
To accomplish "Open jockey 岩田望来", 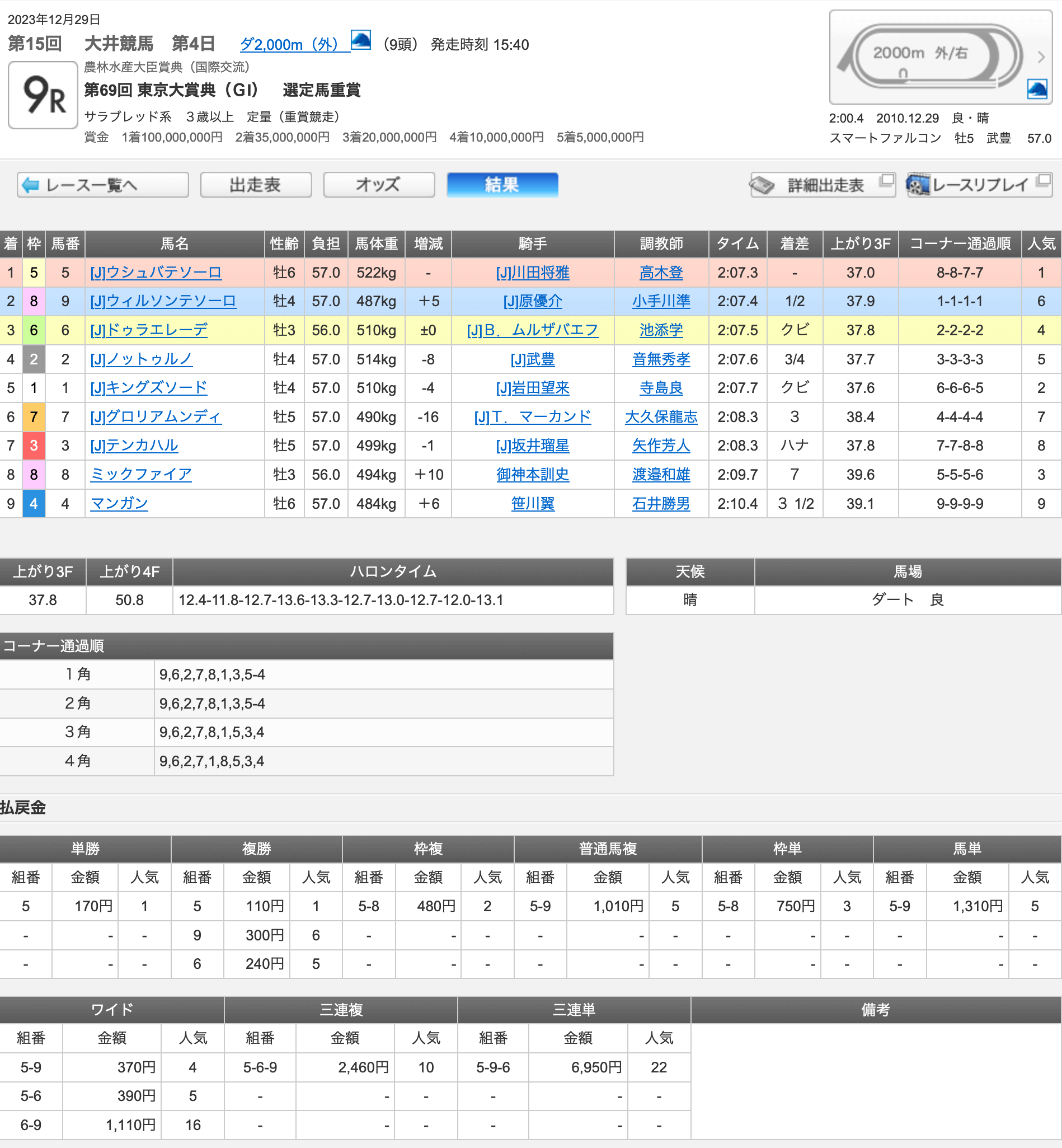I will (533, 388).
